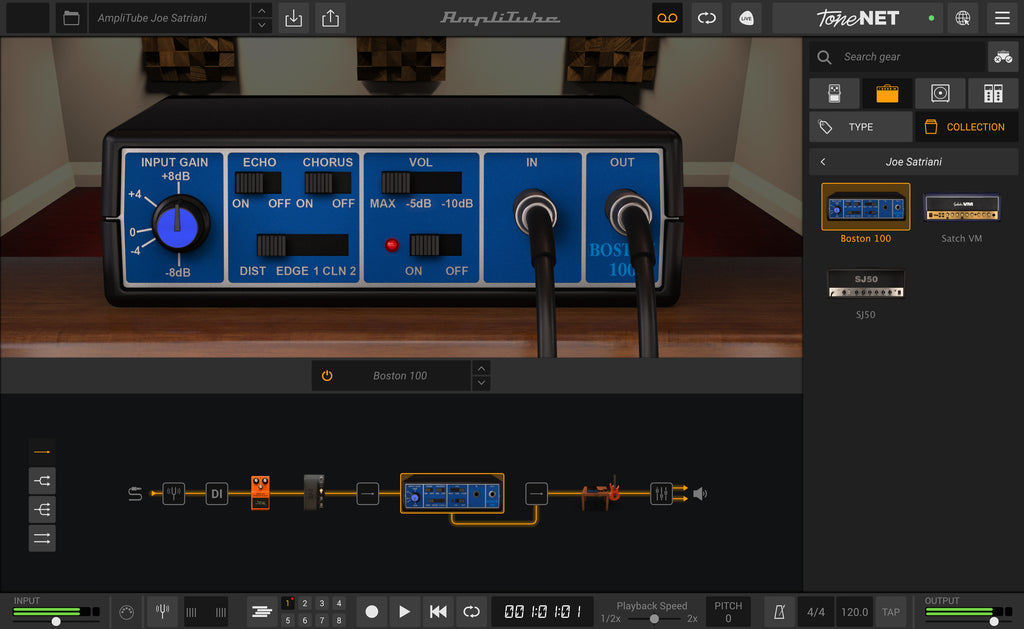Open the tape recorder icon
Image resolution: width=1024 pixels, height=629 pixels.
(x=667, y=18)
